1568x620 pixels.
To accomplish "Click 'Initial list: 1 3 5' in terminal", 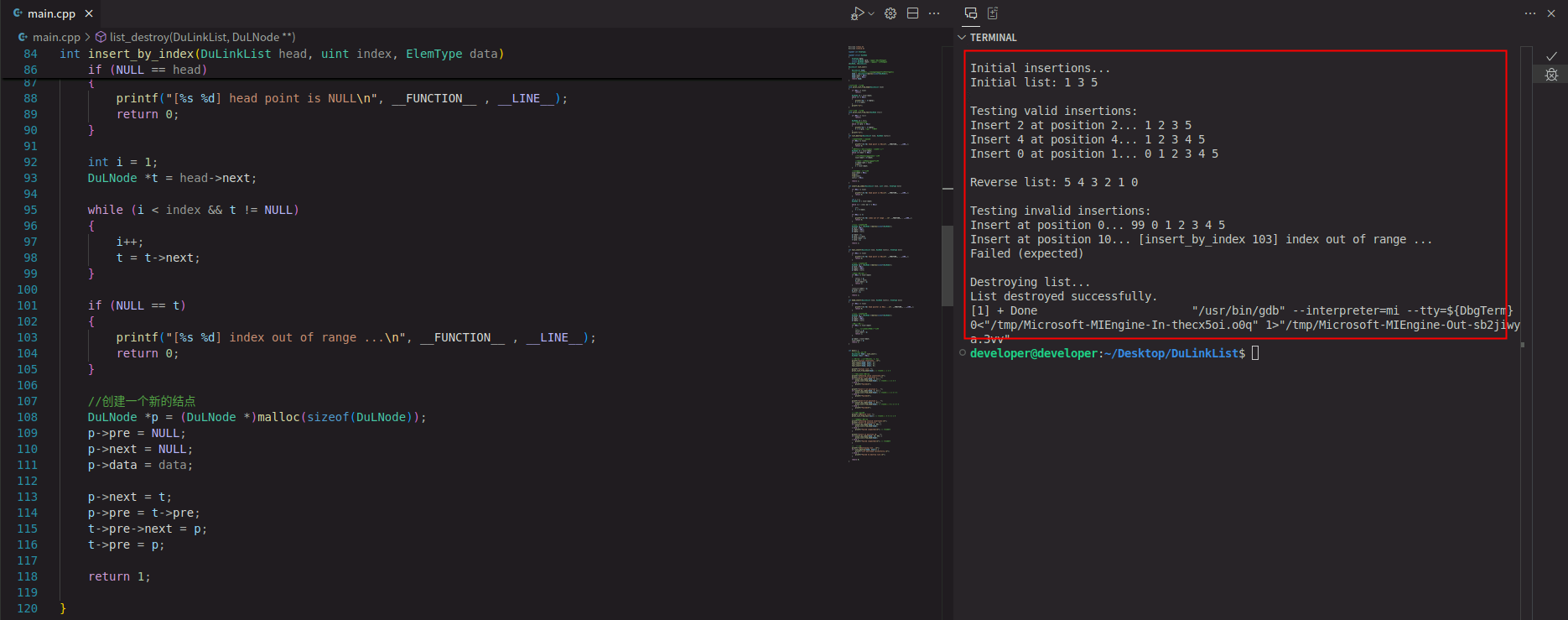I will pos(1034,82).
